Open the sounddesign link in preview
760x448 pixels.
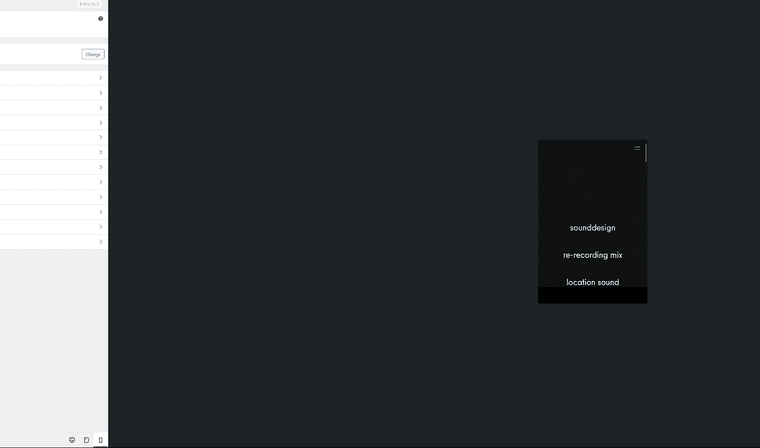592,228
